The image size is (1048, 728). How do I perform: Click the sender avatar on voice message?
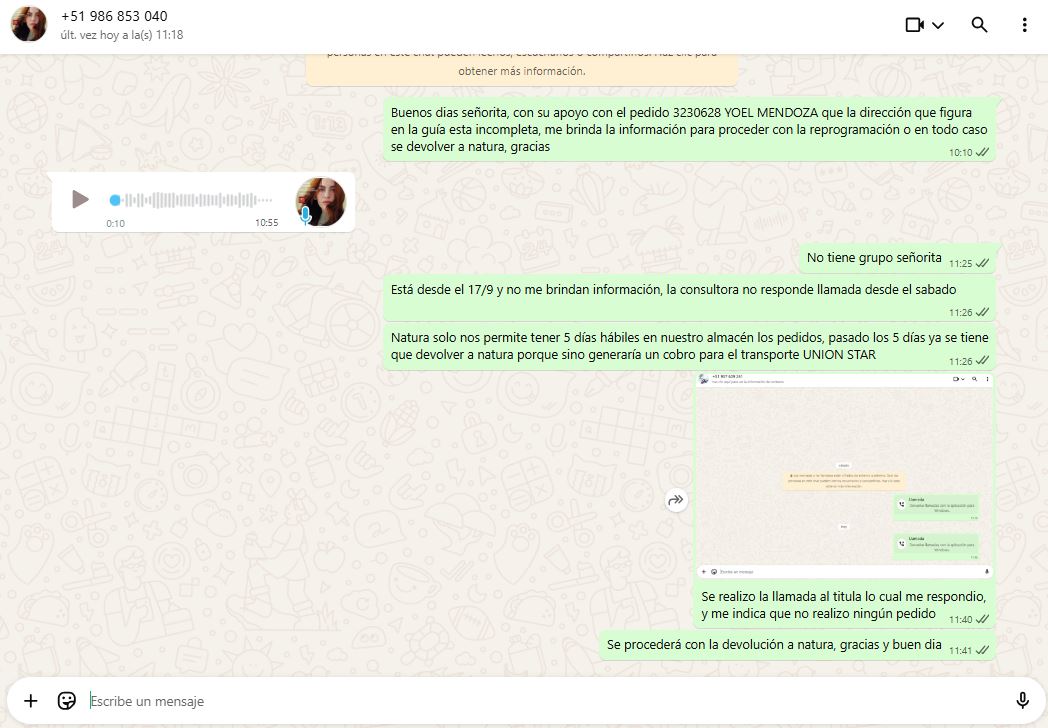(320, 201)
